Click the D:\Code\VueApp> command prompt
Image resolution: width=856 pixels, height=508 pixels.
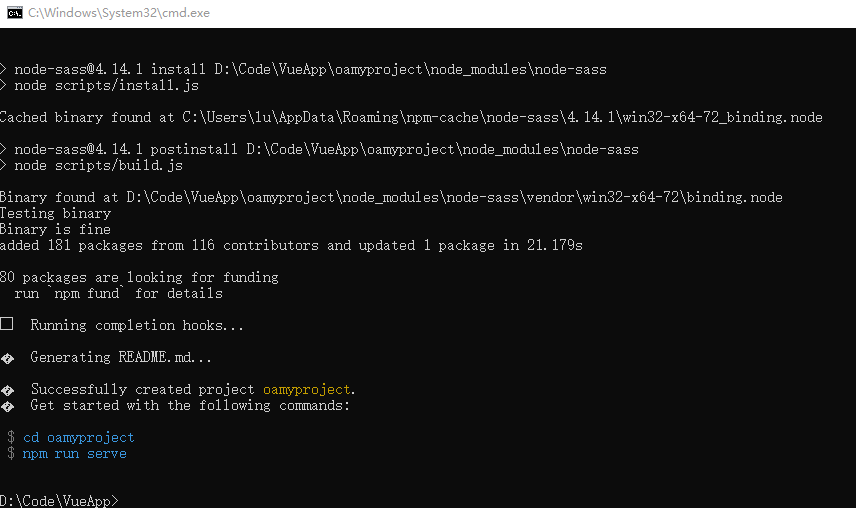point(58,500)
